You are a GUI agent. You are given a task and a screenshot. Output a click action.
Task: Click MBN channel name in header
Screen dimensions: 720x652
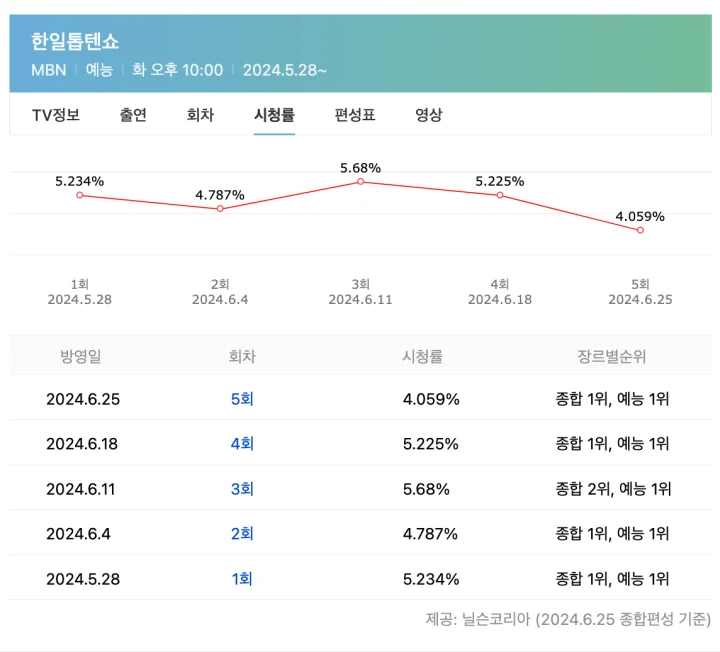click(x=49, y=70)
